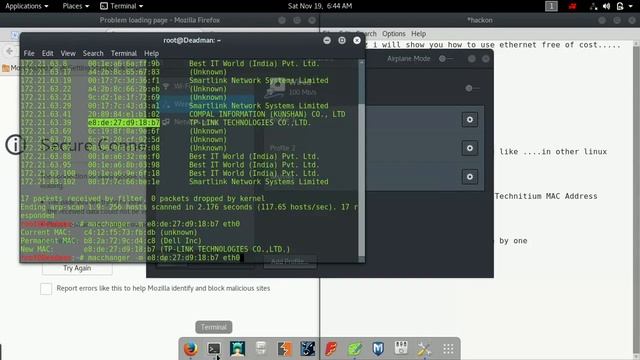Open the Options menu in hackon editor
The image size is (640, 360).
[394, 34]
